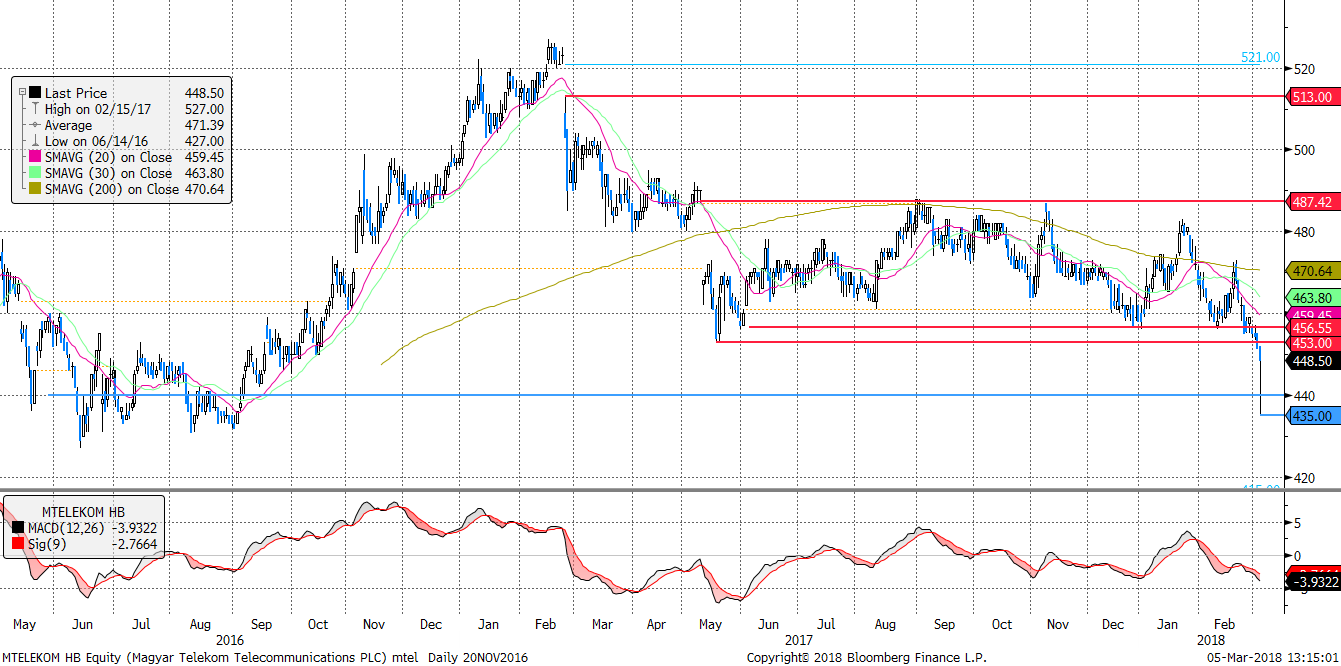Select the red 453.00 price tag

click(1312, 342)
